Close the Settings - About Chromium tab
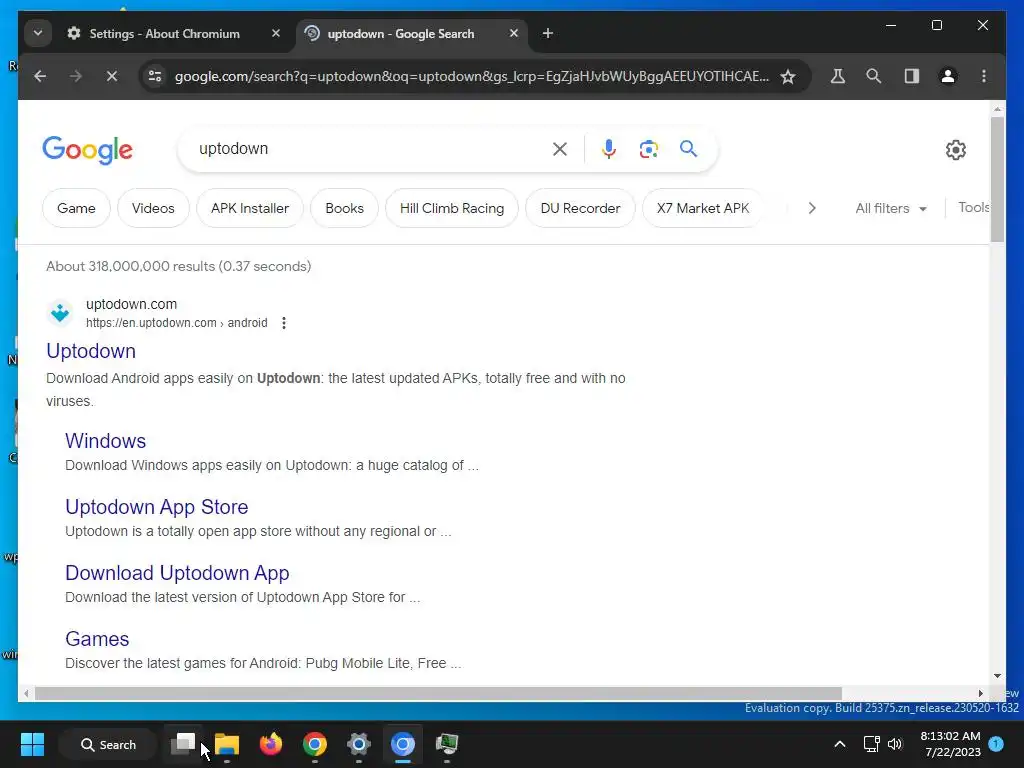Image resolution: width=1024 pixels, height=768 pixels. [276, 33]
